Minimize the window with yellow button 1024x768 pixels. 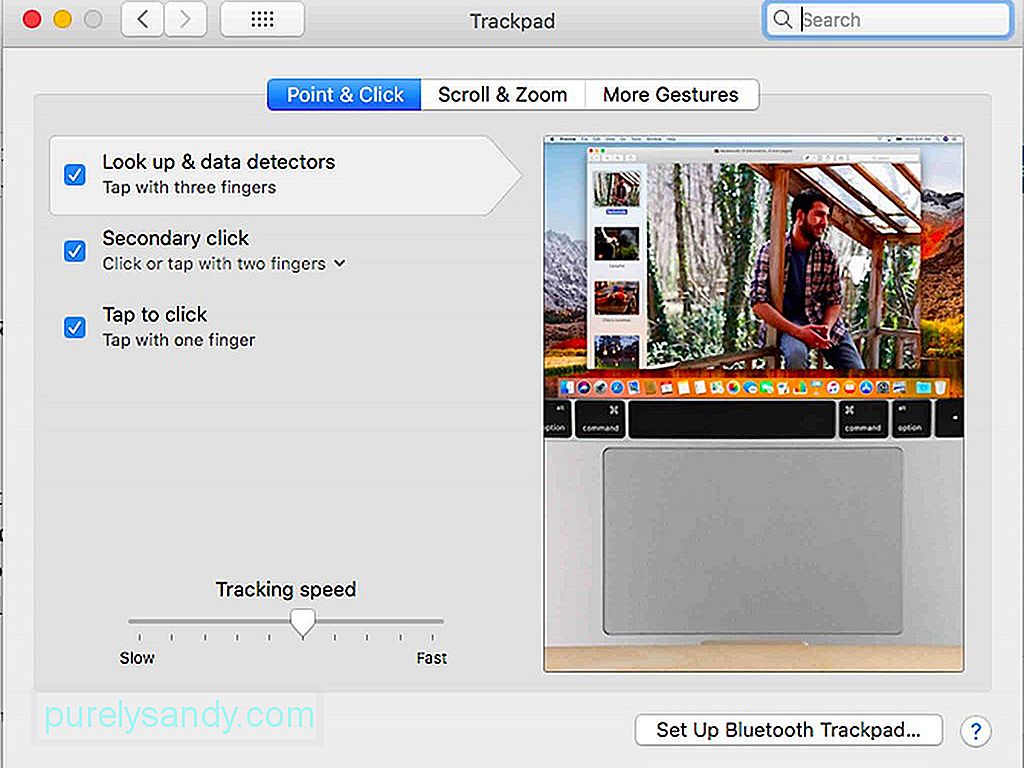tap(63, 19)
